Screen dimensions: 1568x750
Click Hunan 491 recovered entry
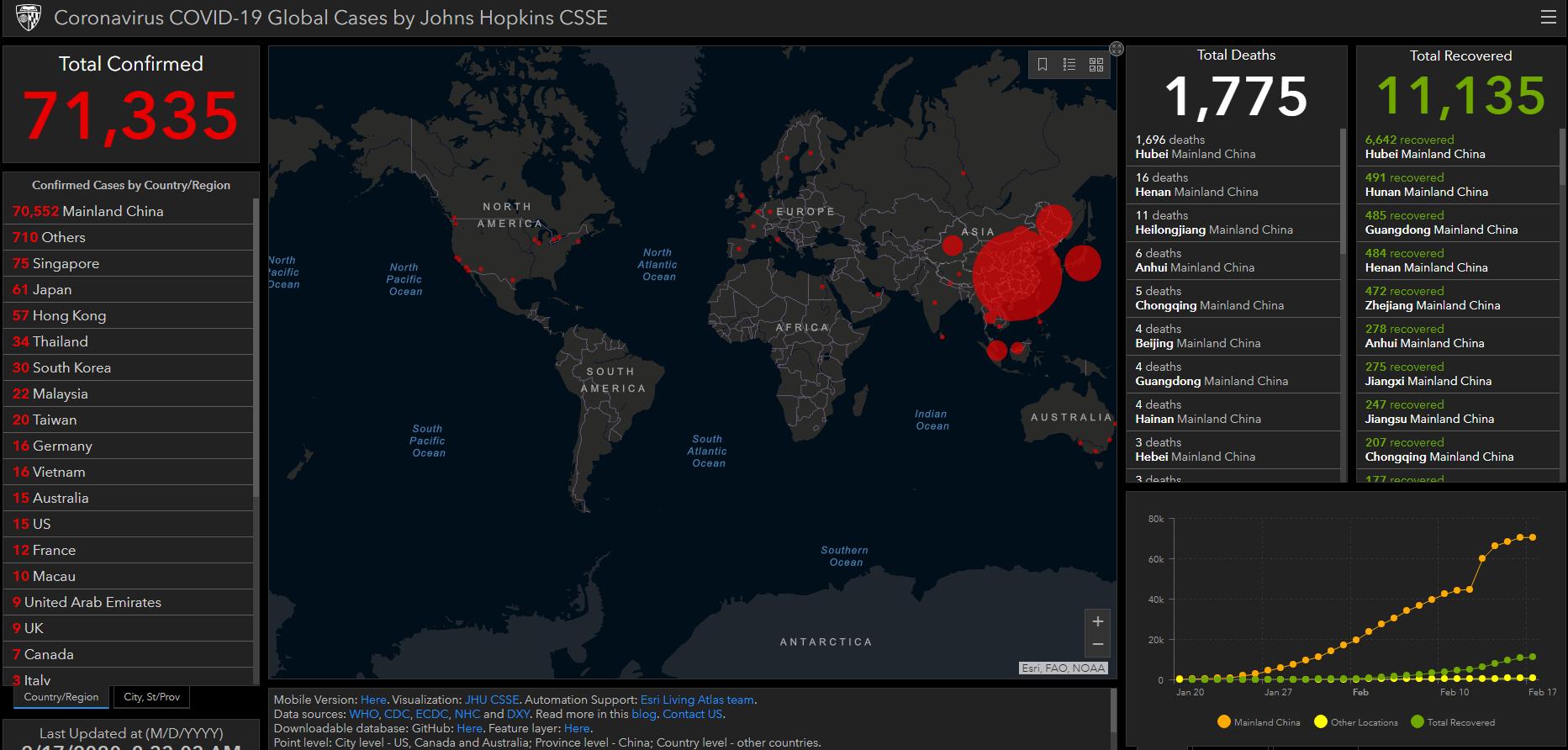(x=1458, y=185)
